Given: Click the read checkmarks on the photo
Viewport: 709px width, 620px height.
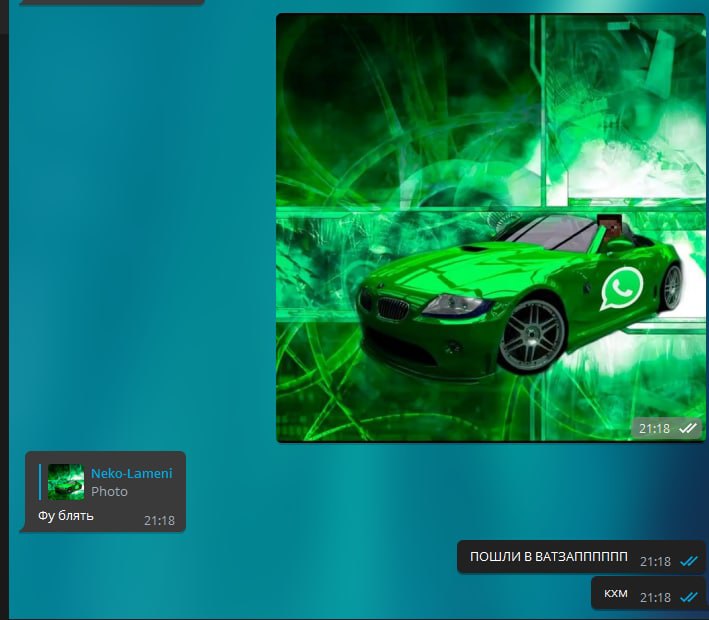Looking at the screenshot, I should pos(688,428).
